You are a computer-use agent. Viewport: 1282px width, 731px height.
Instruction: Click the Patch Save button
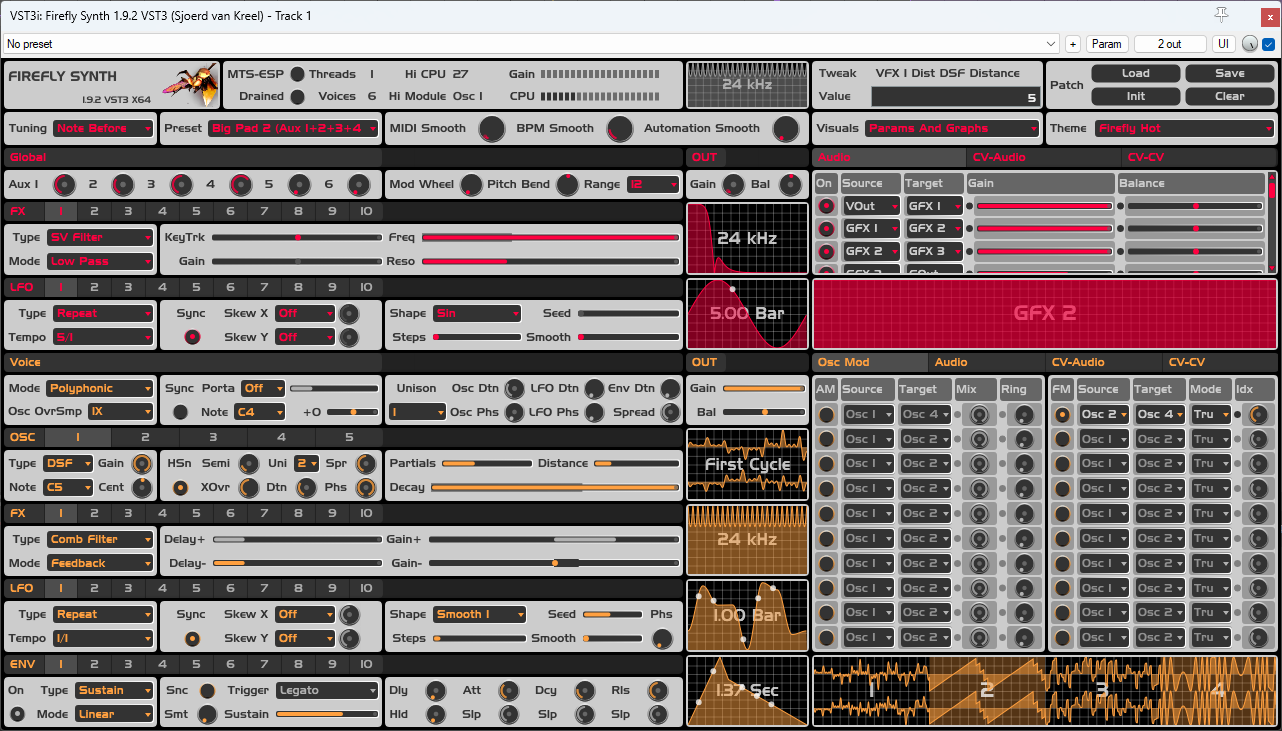(1229, 73)
